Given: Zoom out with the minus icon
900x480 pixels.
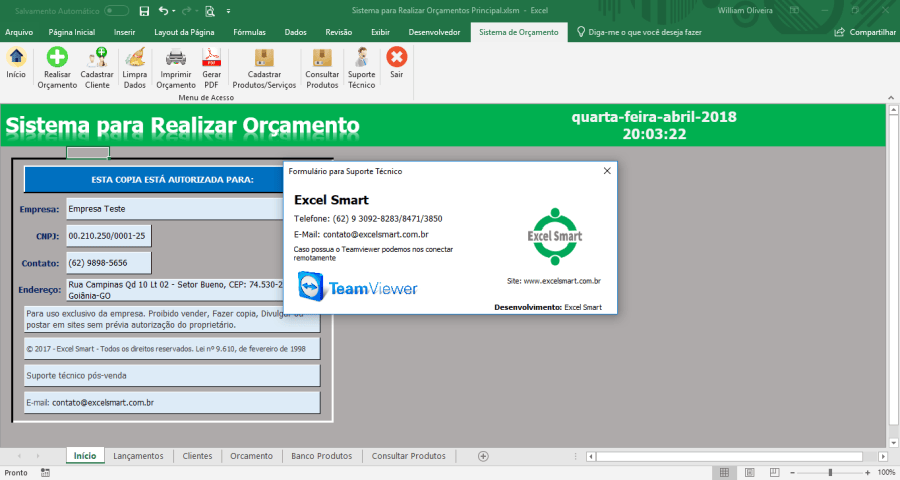Looking at the screenshot, I should point(793,473).
